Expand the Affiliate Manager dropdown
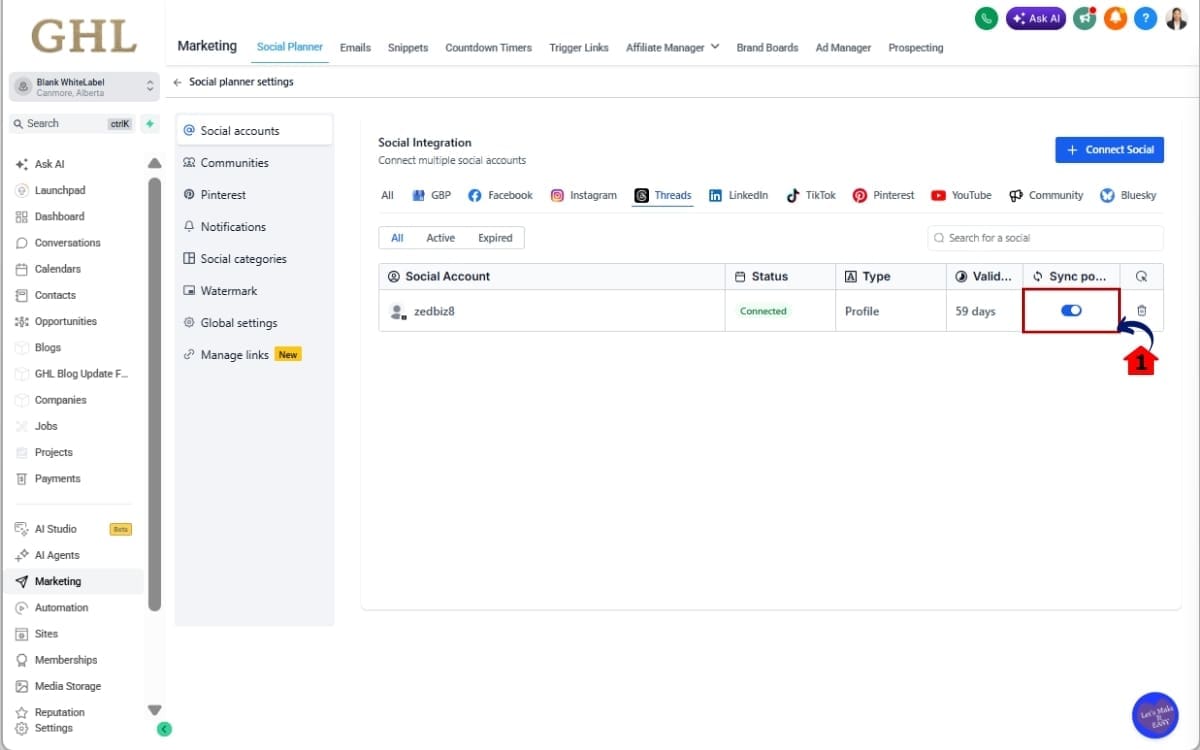The width and height of the screenshot is (1200, 750). pos(672,47)
